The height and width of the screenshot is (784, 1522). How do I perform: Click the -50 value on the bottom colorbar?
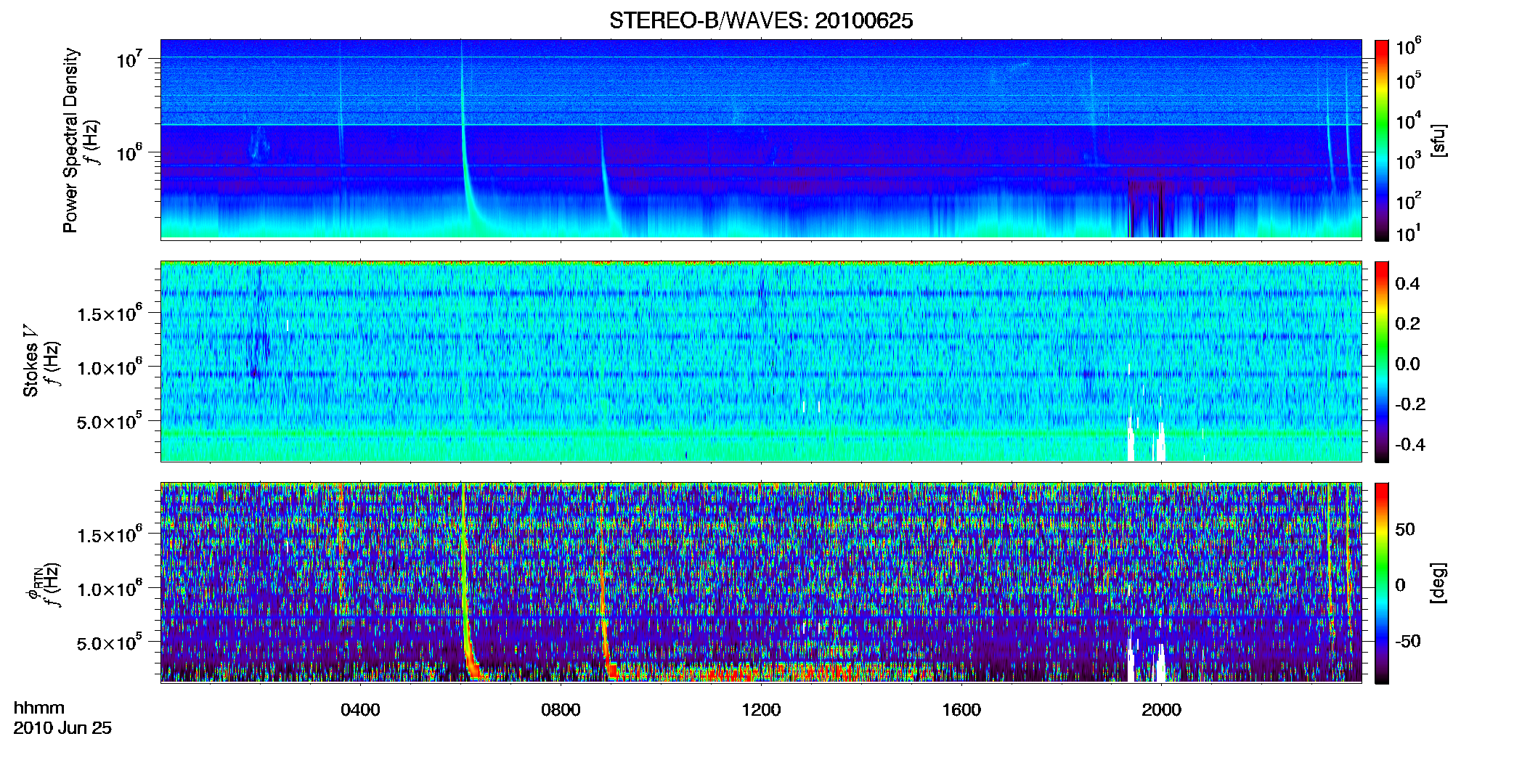[1409, 641]
